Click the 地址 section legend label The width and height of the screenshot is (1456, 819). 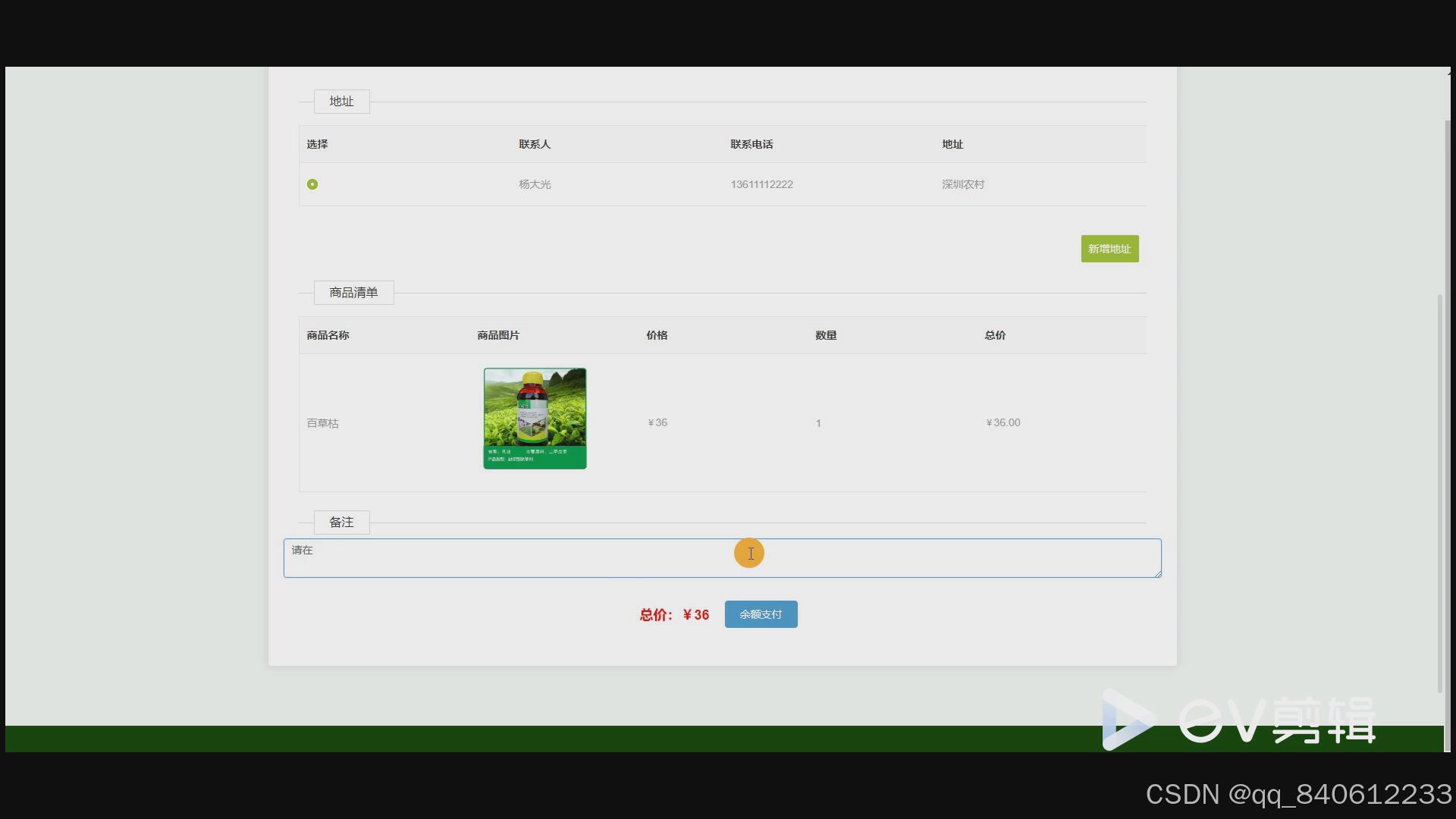[x=341, y=102]
